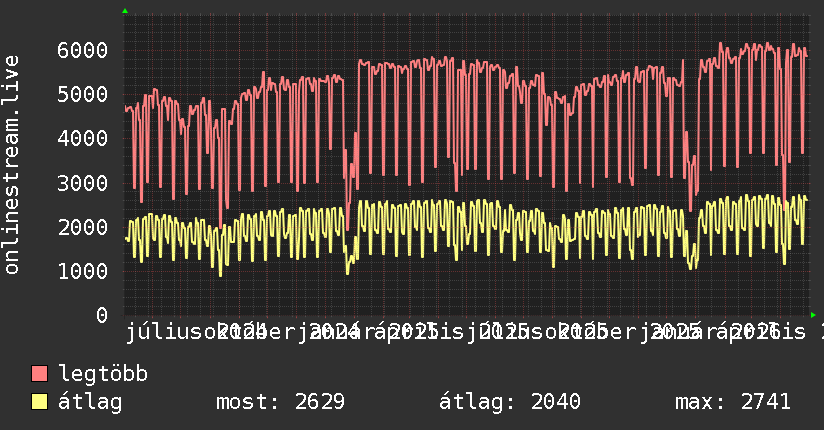Click the 'átlag: 2040' statistic
824x430 pixels.
(510, 402)
